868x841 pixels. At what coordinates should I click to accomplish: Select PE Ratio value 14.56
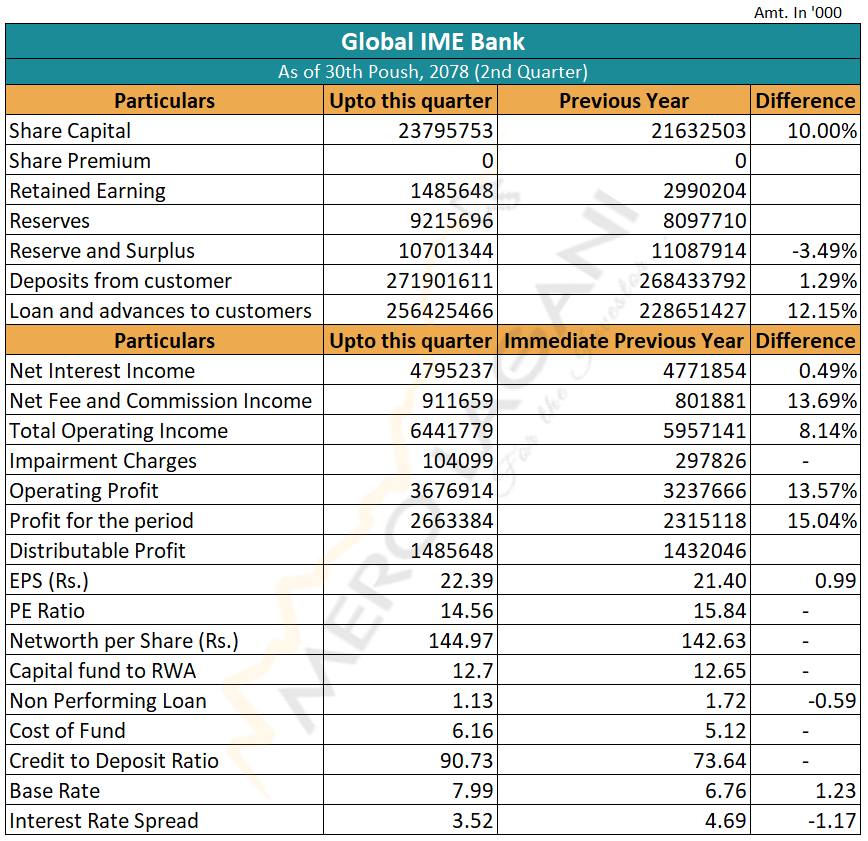pyautogui.click(x=467, y=611)
